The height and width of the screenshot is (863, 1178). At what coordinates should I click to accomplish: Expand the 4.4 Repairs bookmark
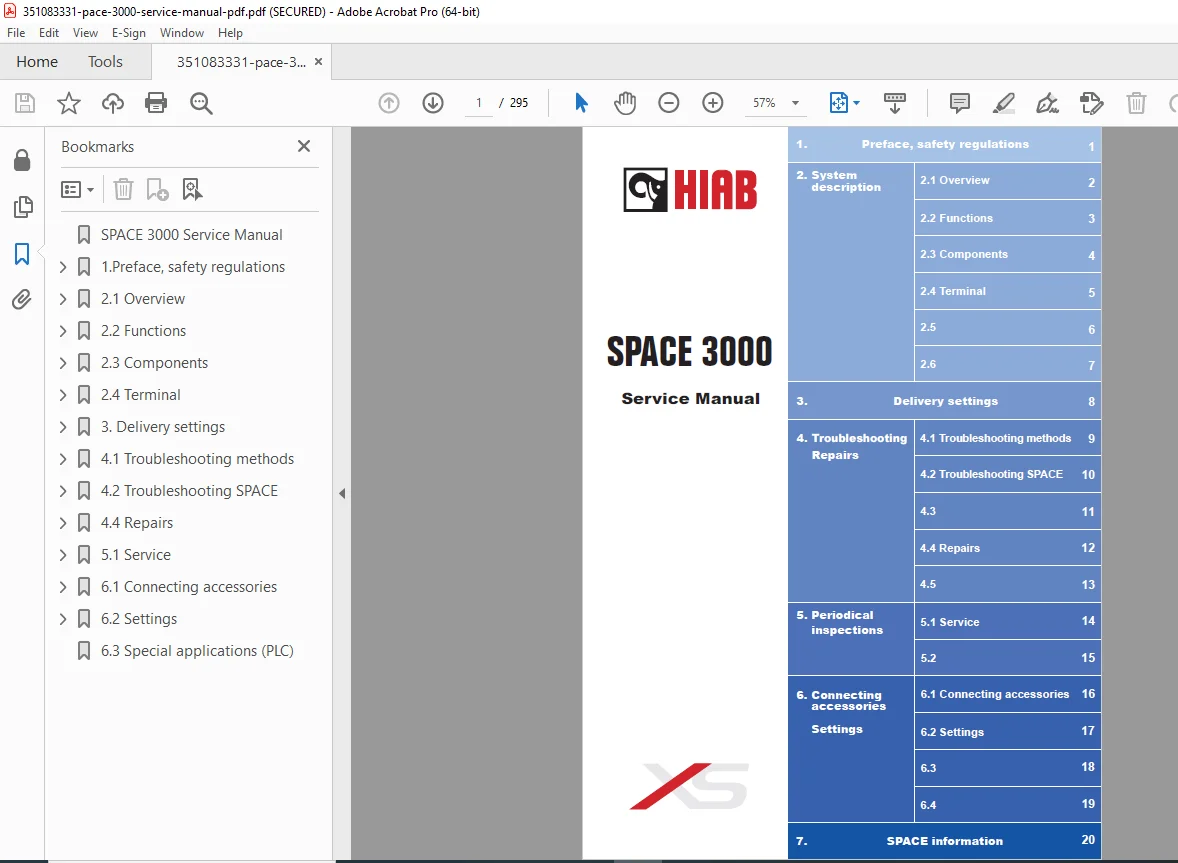pos(63,523)
